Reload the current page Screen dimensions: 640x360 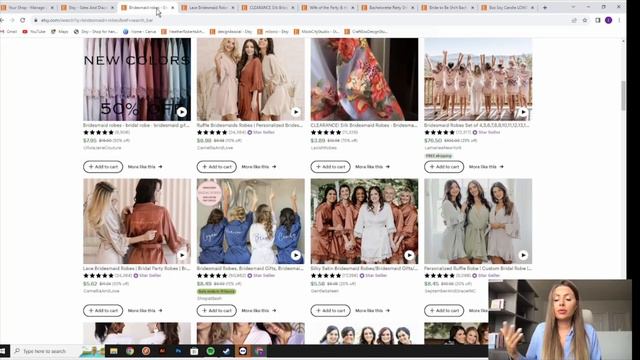[x=23, y=20]
